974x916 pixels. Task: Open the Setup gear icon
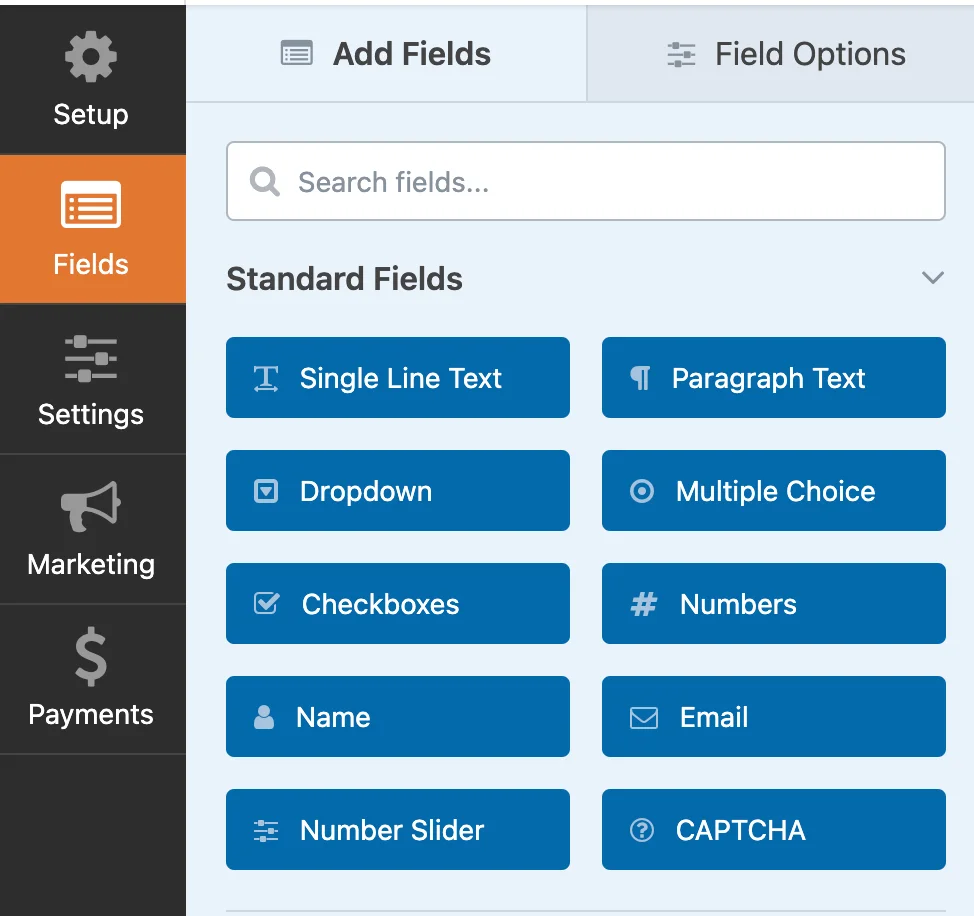[x=91, y=57]
